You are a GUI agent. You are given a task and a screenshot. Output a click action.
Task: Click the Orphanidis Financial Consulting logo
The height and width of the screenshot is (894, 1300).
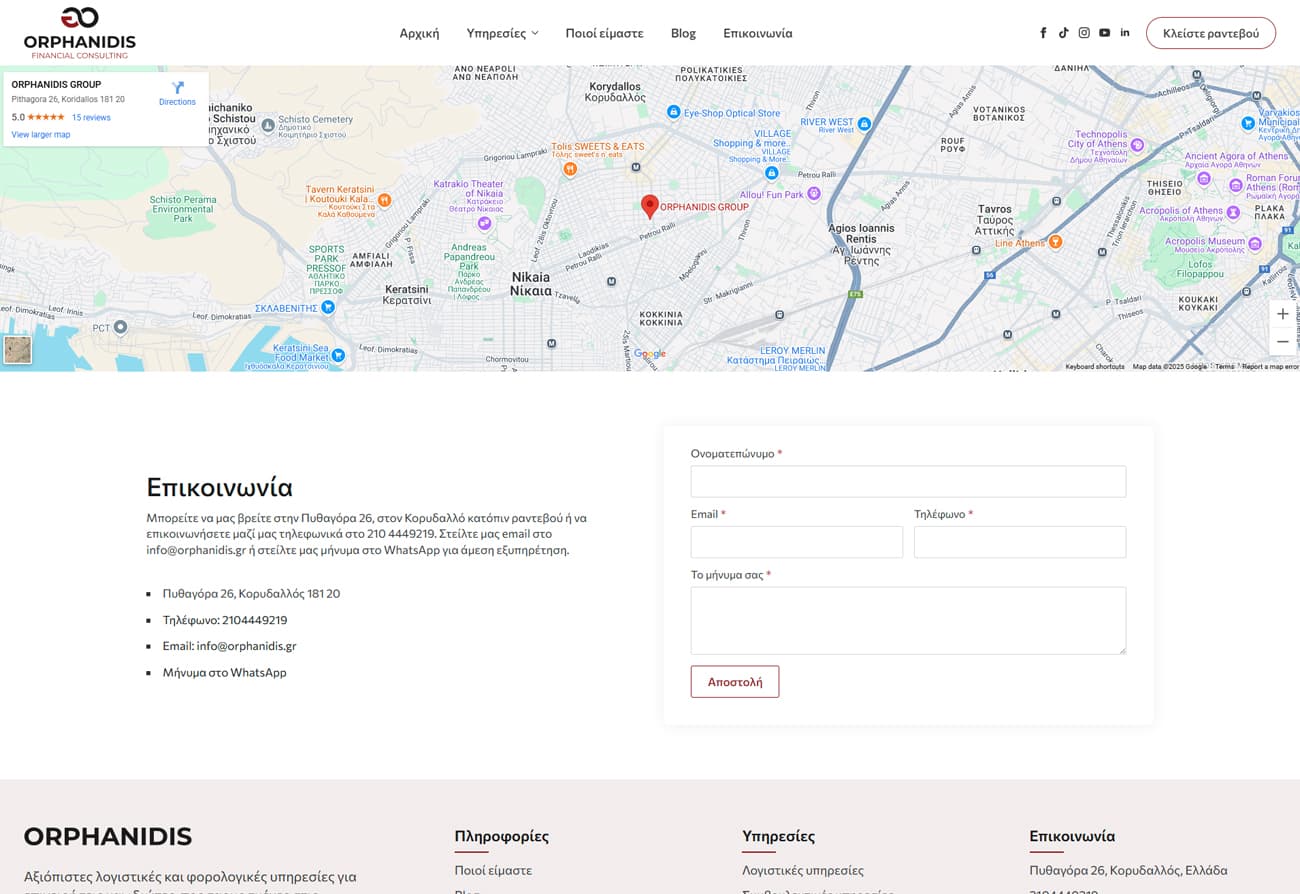[x=80, y=33]
